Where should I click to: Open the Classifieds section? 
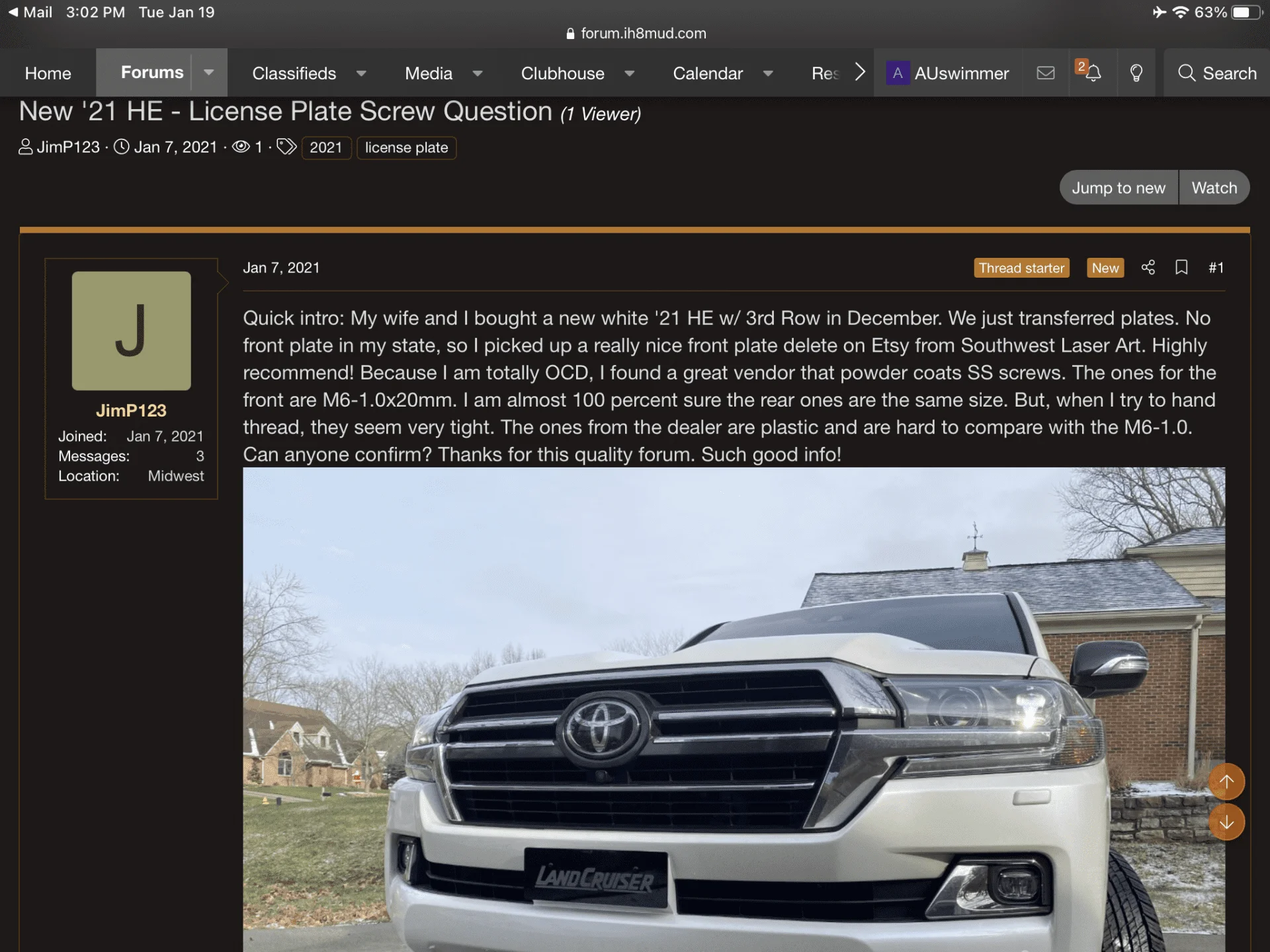coord(294,73)
